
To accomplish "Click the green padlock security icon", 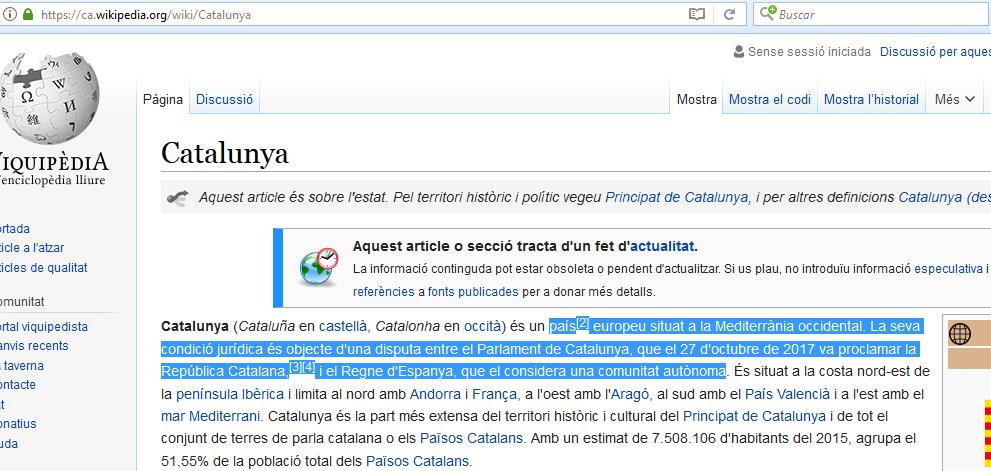I will (x=28, y=14).
